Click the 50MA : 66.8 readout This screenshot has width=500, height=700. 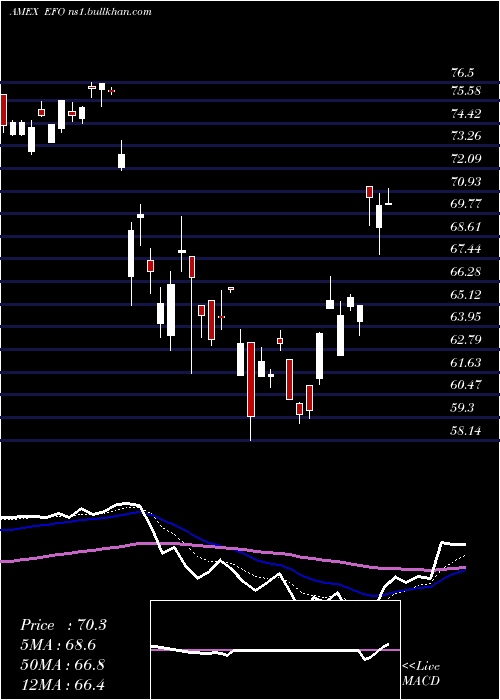click(62, 665)
